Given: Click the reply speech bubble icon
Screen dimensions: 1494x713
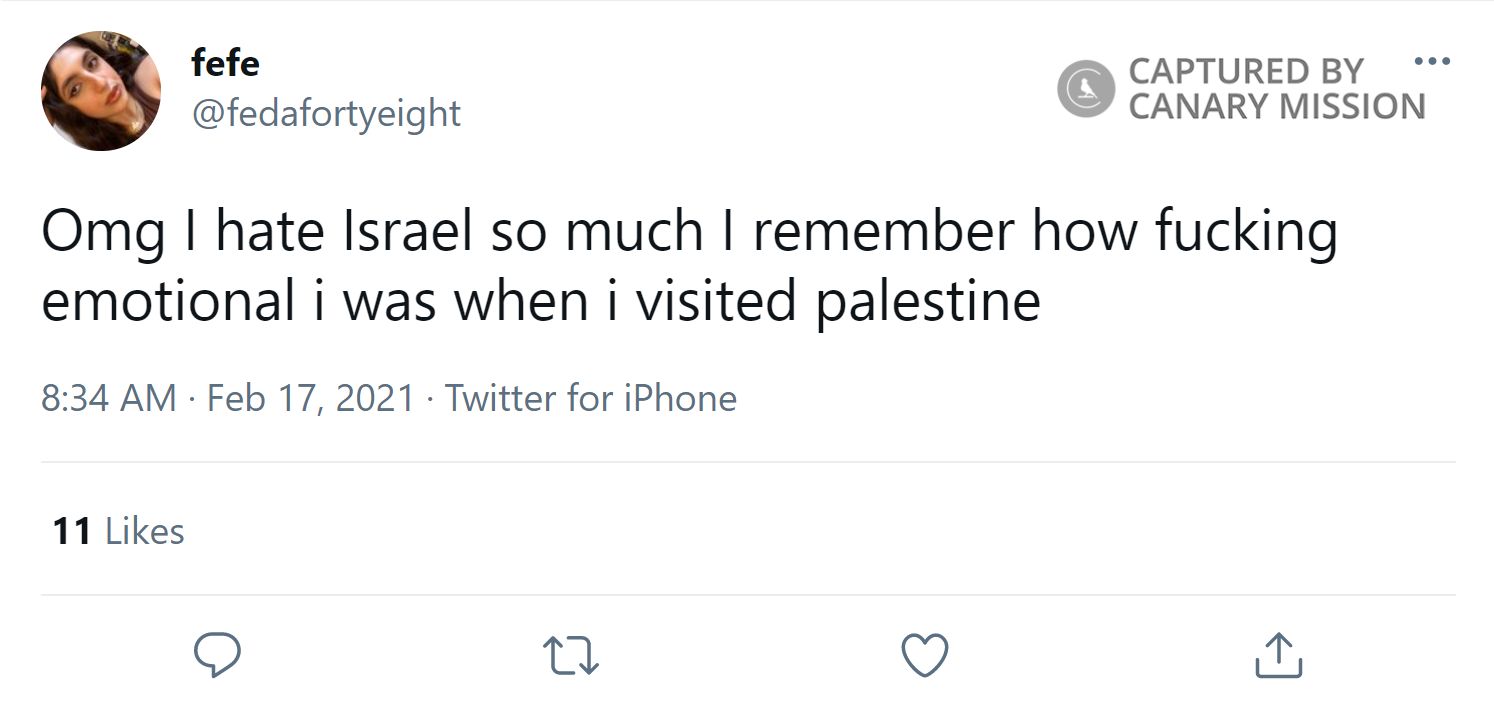Looking at the screenshot, I should click(x=215, y=655).
